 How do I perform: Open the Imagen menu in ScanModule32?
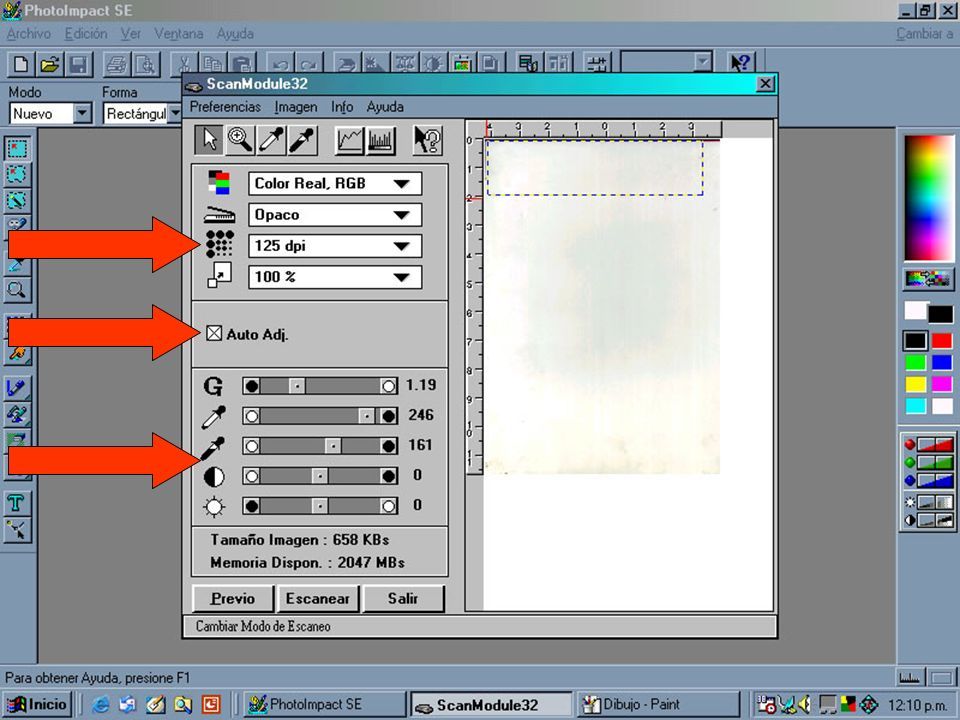tap(296, 107)
